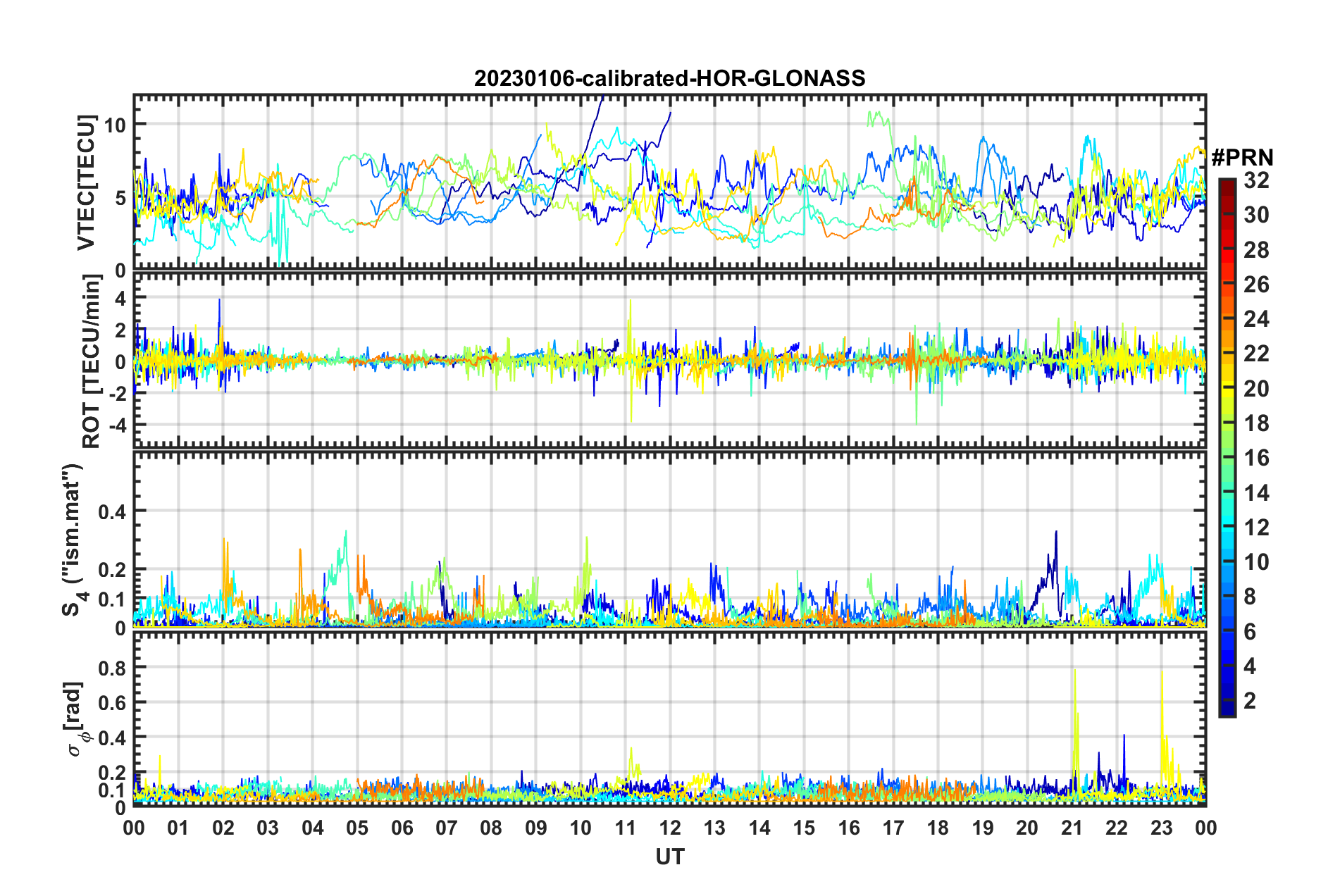Click ROT y-axis tick label -2
Image resolution: width=1340 pixels, height=896 pixels.
(118, 394)
